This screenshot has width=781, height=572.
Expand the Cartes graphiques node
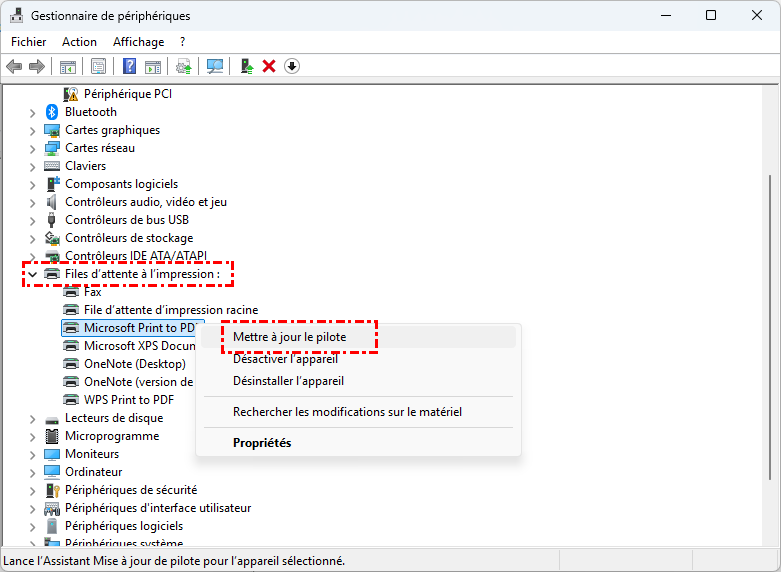click(32, 131)
